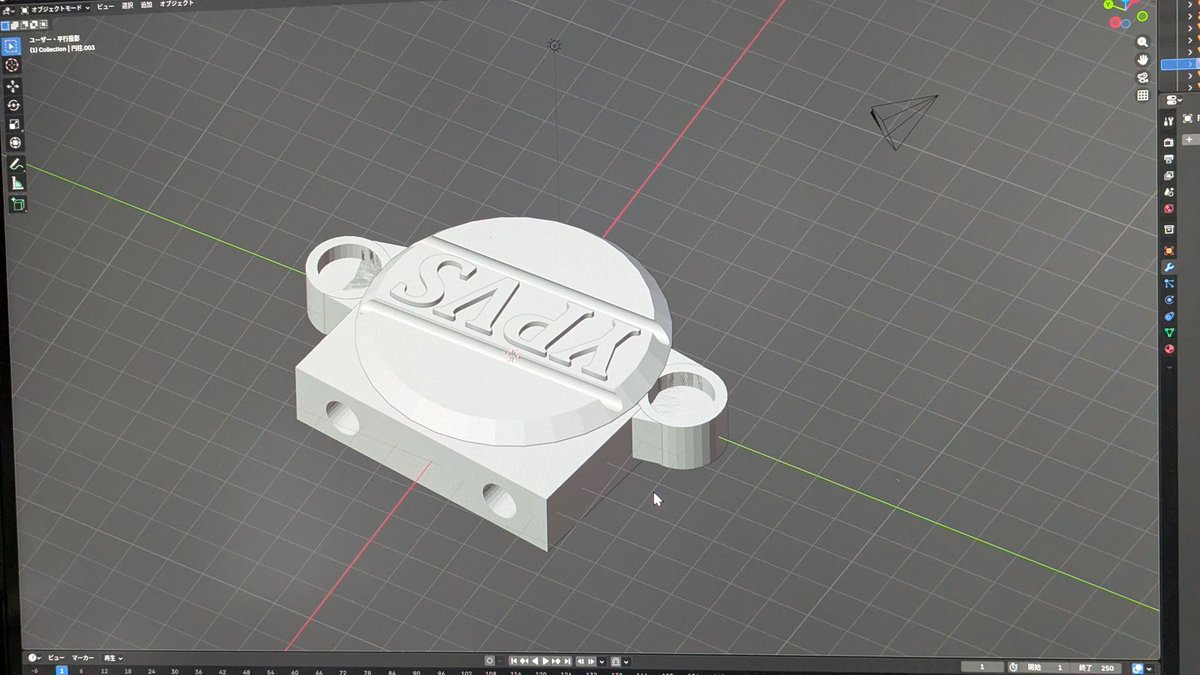Open the オブジェクトモード mode dropdown
The width and height of the screenshot is (1200, 675).
point(56,7)
